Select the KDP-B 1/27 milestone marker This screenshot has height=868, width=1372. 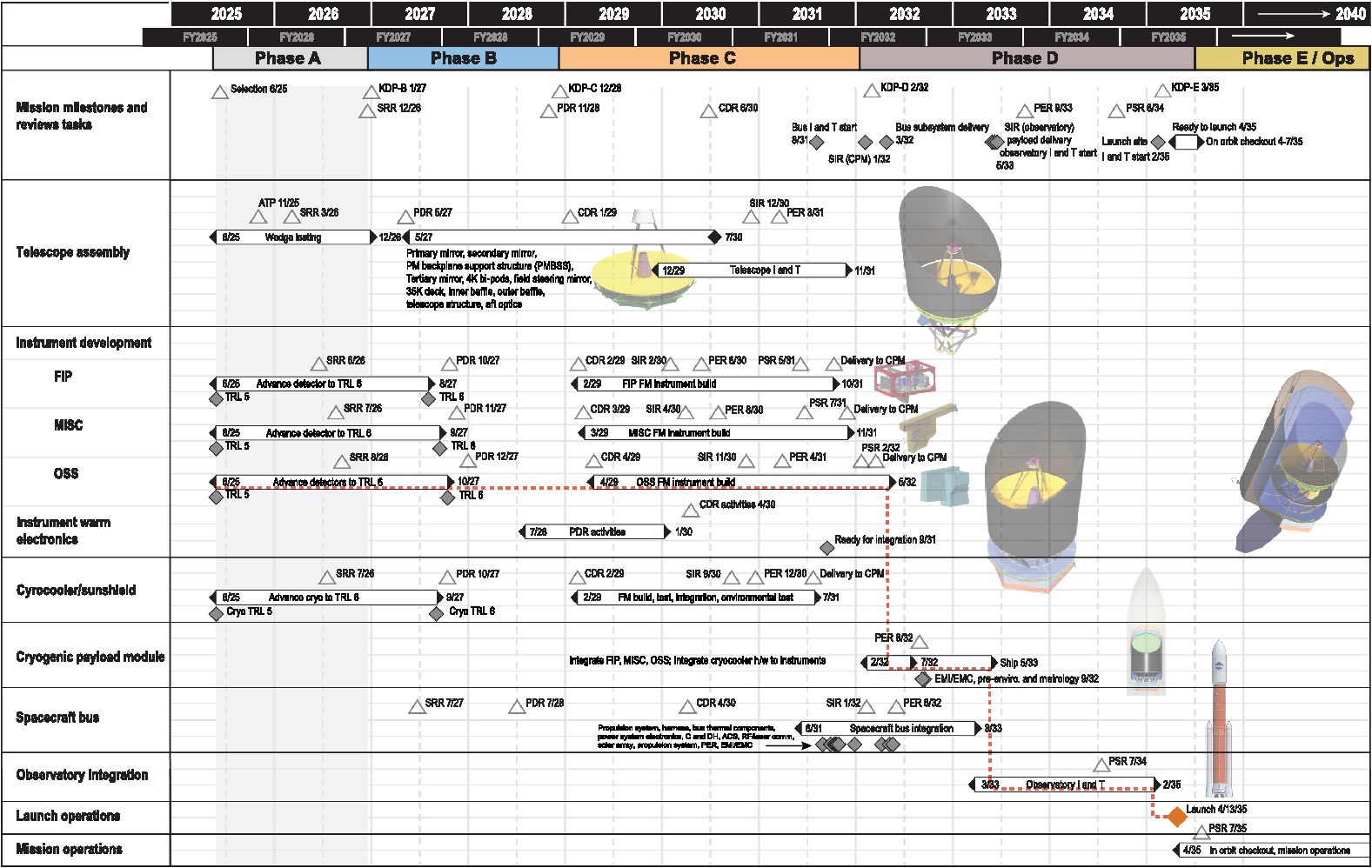371,92
